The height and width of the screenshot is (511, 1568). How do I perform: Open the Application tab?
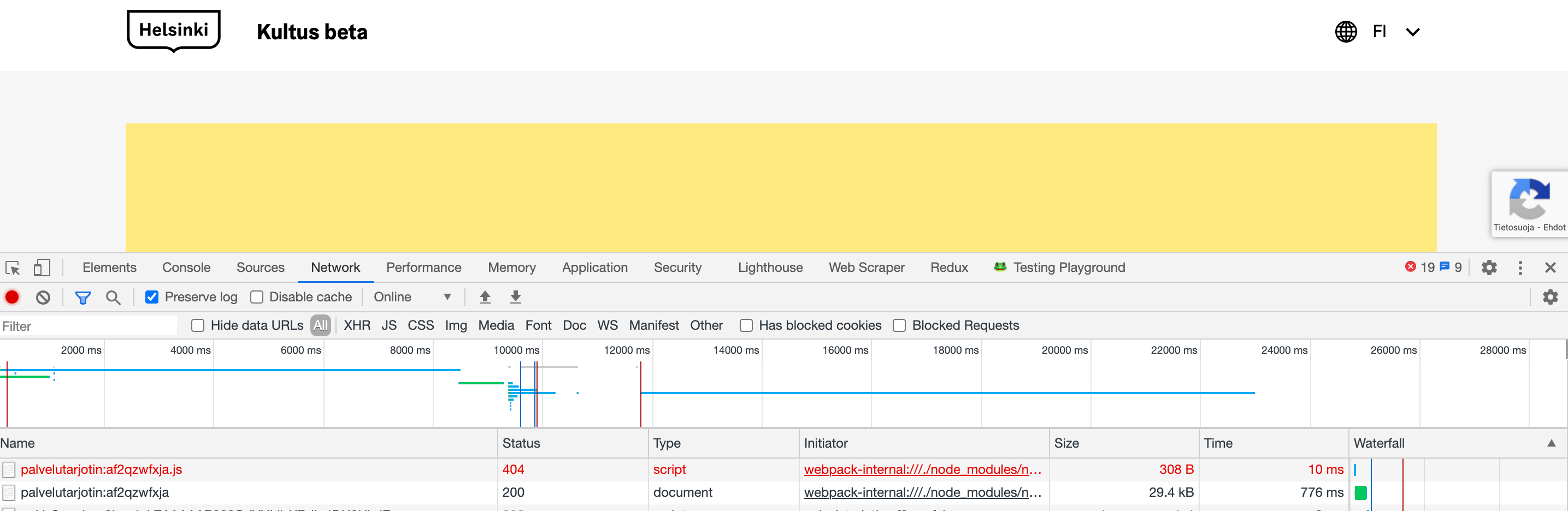coord(595,268)
